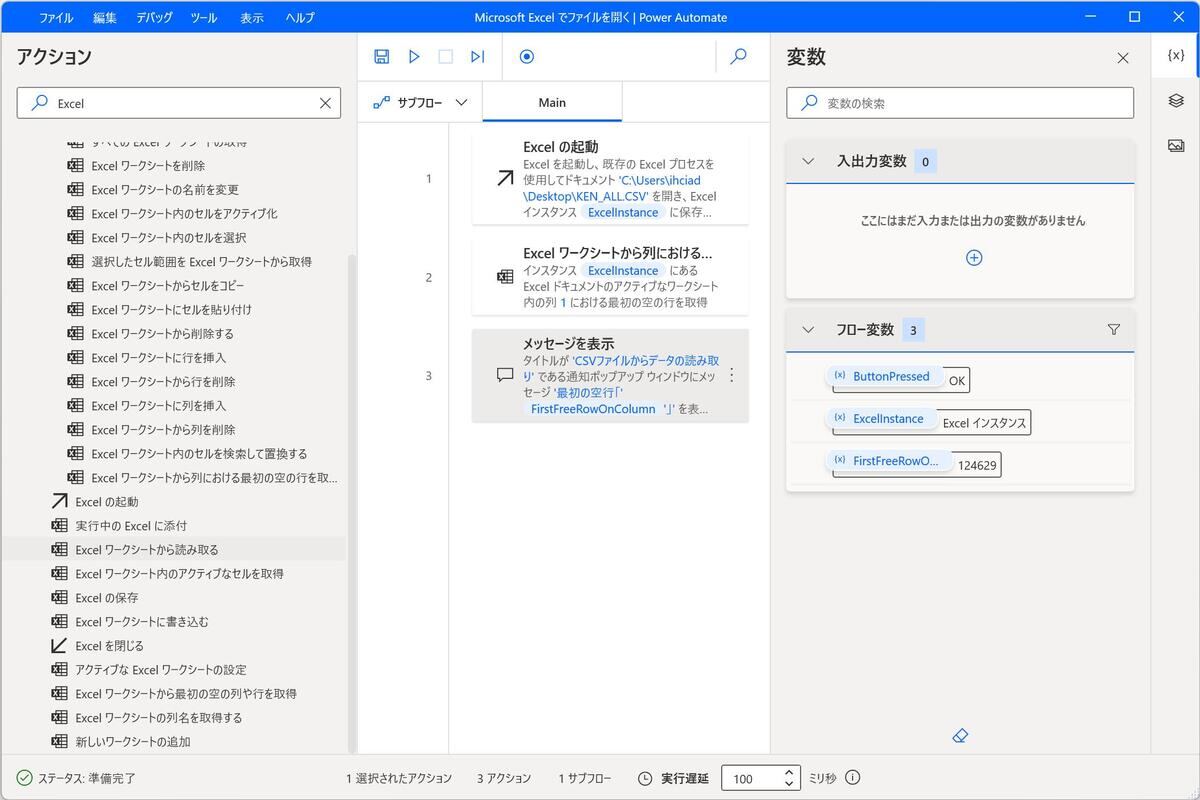Click ExcelInstance variable in フロー変数
The width and height of the screenshot is (1200, 800).
[x=881, y=419]
